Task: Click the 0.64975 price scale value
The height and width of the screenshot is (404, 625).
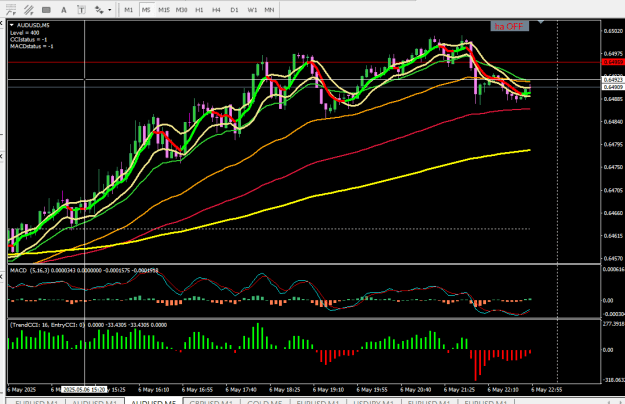Action: tap(613, 53)
